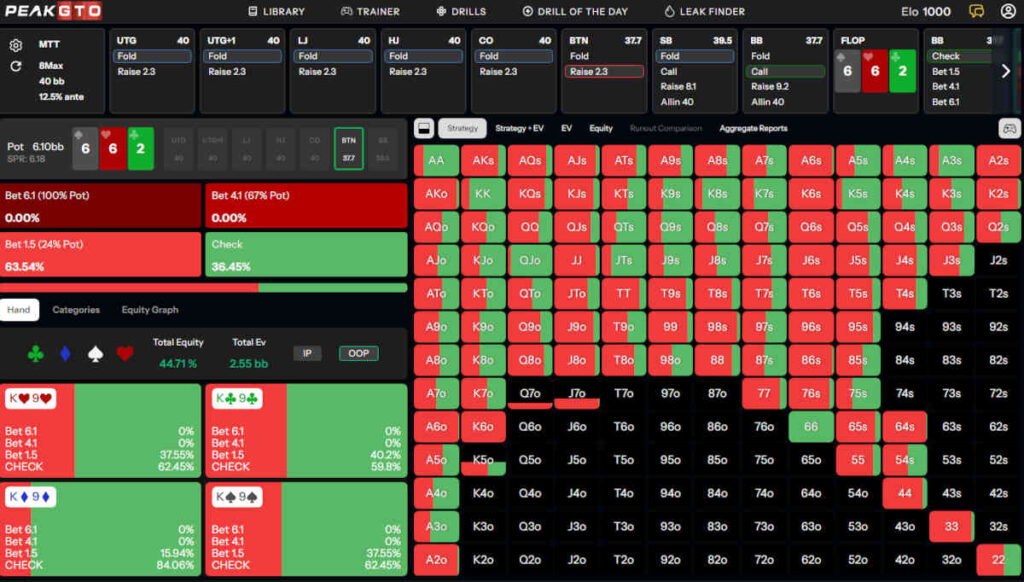Open the Equity Graph tab
The height and width of the screenshot is (582, 1024).
pos(150,310)
